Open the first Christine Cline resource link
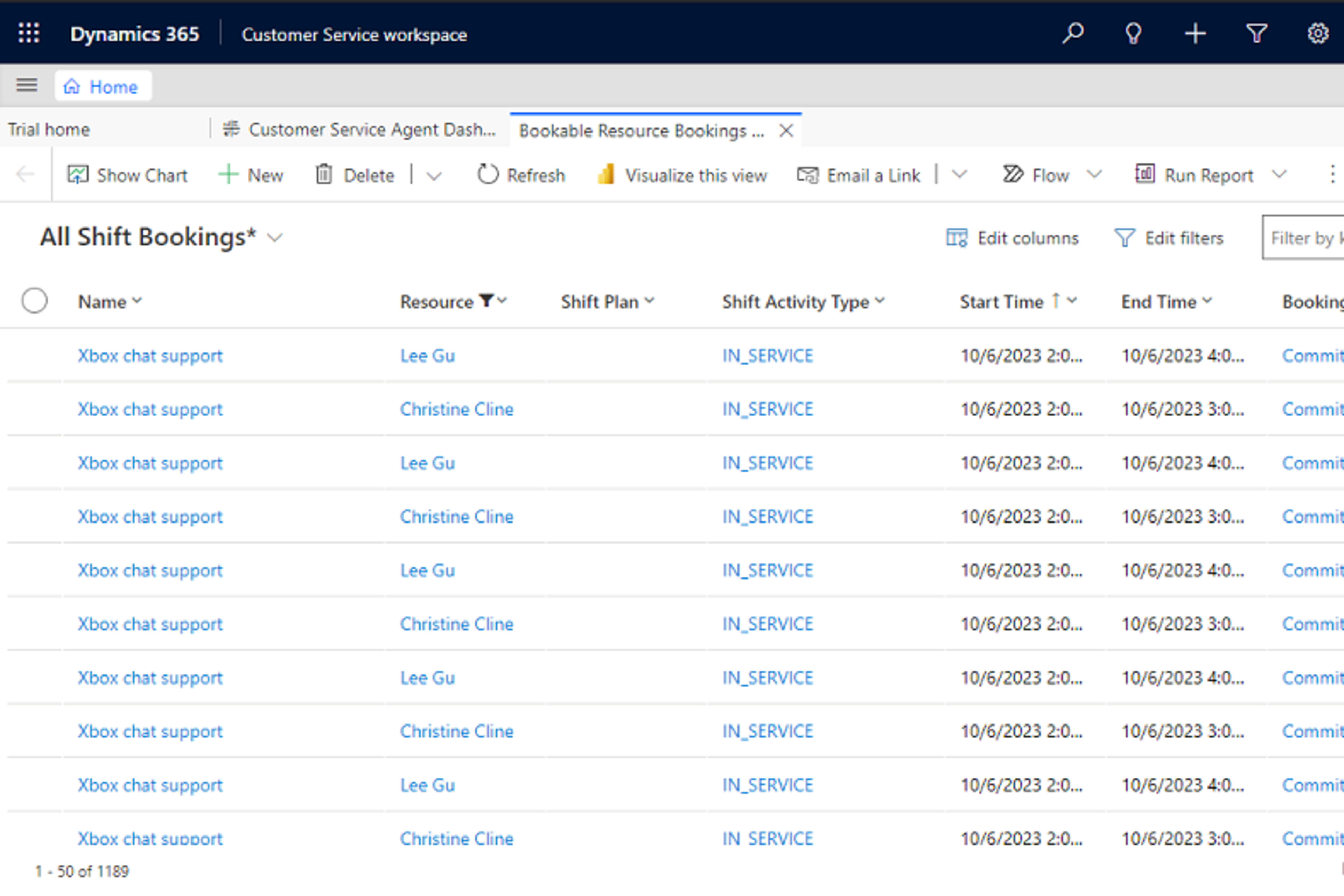 pos(456,409)
